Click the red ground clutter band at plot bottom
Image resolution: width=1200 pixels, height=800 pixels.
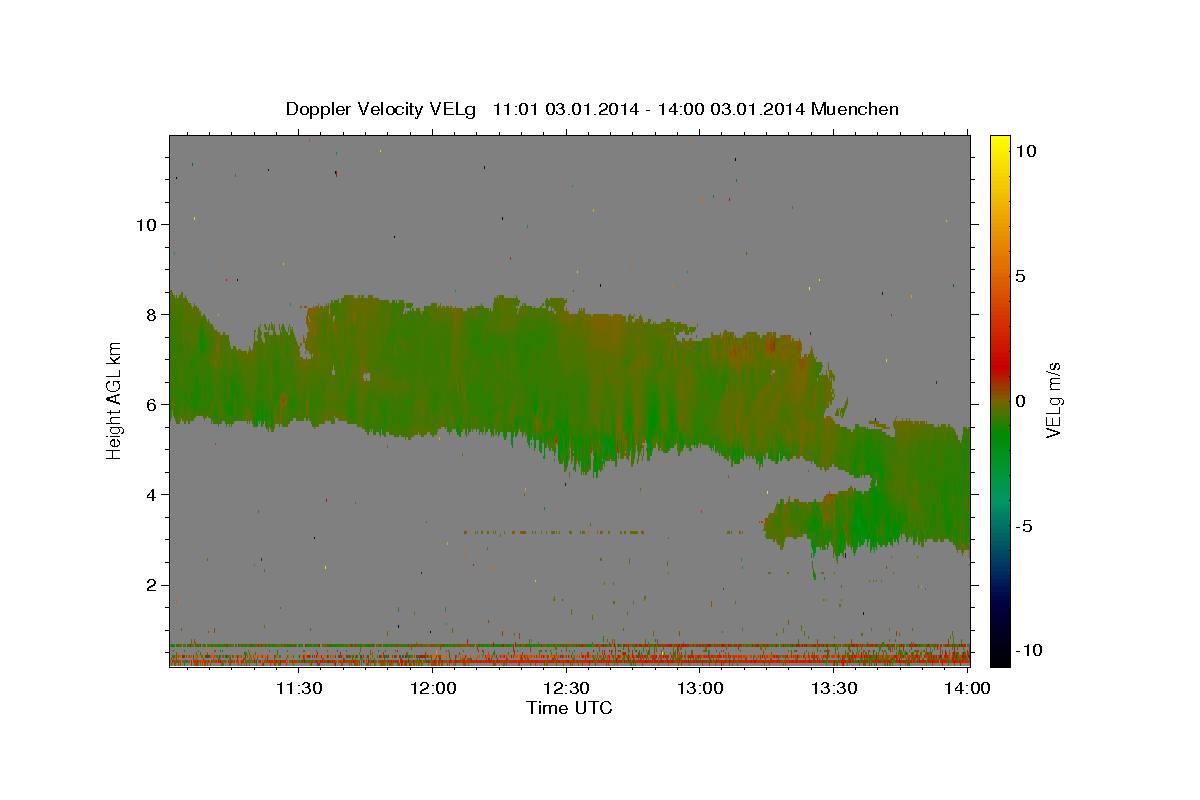(569, 661)
